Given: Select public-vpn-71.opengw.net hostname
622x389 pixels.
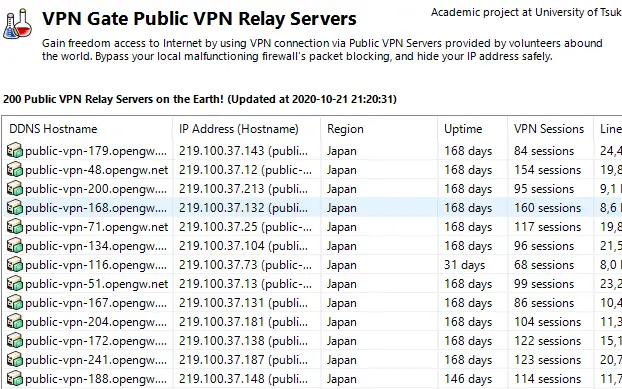Looking at the screenshot, I should (x=97, y=227).
